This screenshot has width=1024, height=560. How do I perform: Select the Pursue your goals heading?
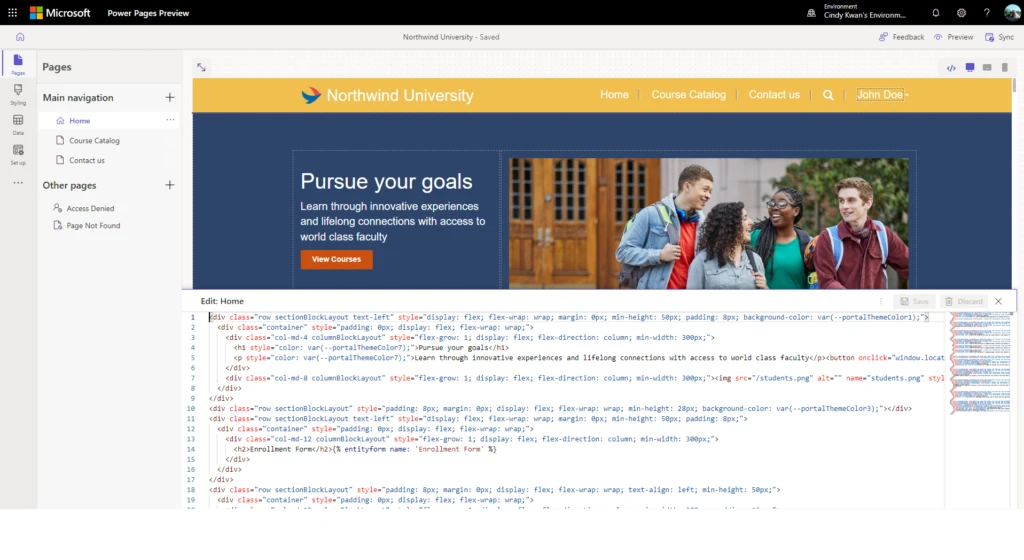click(386, 181)
